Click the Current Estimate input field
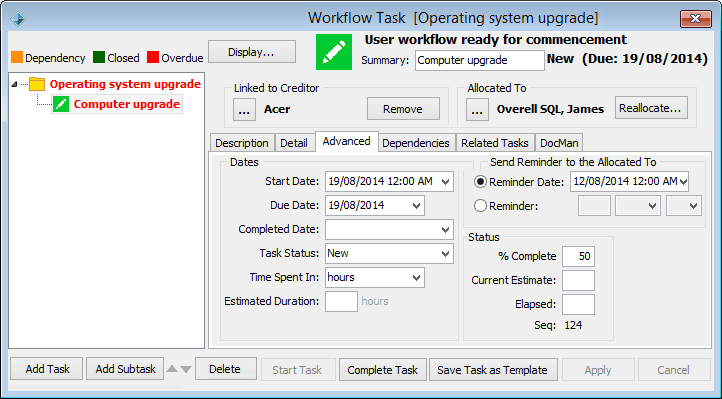 click(x=578, y=280)
